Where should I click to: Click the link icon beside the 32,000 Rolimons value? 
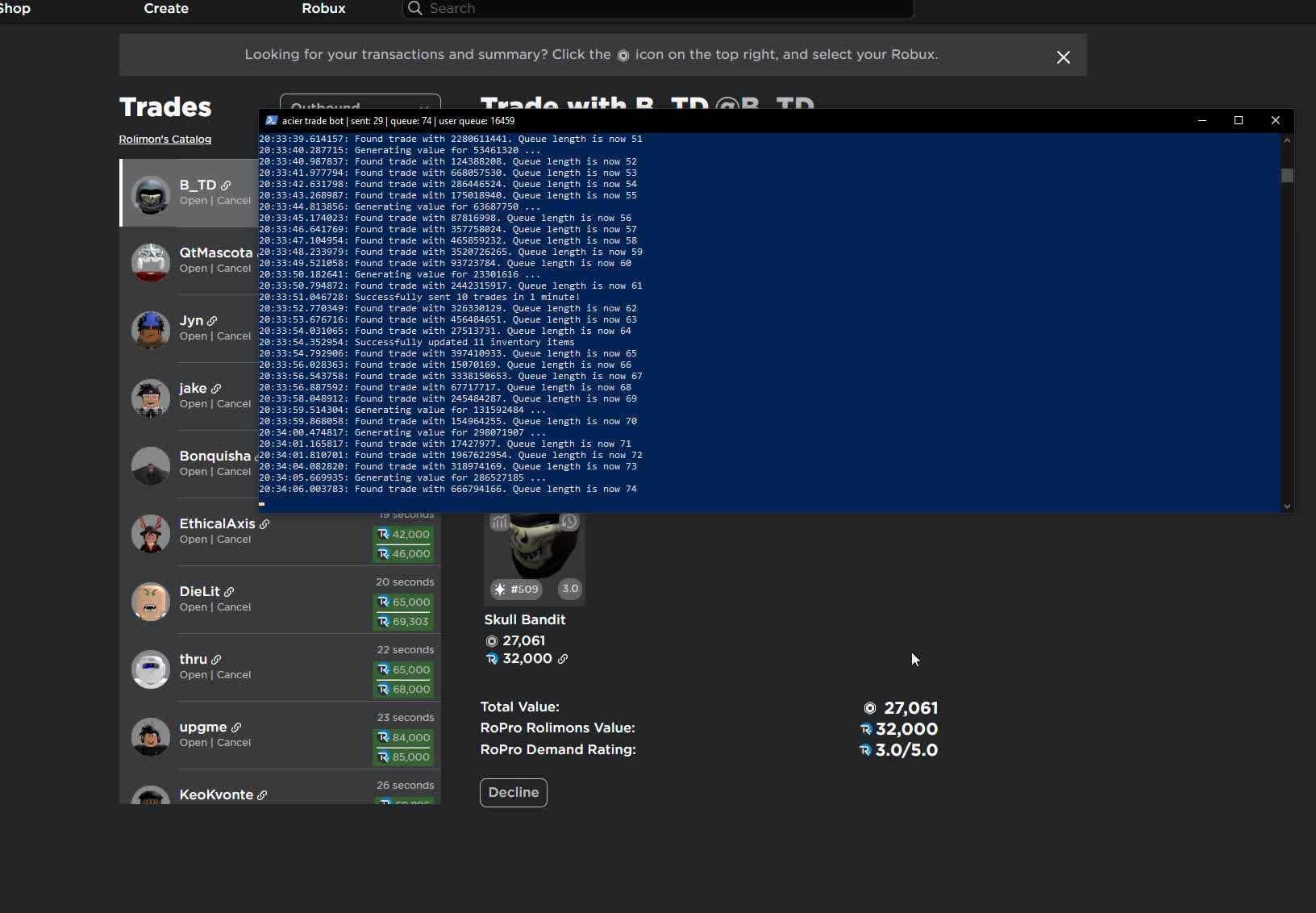coord(563,659)
